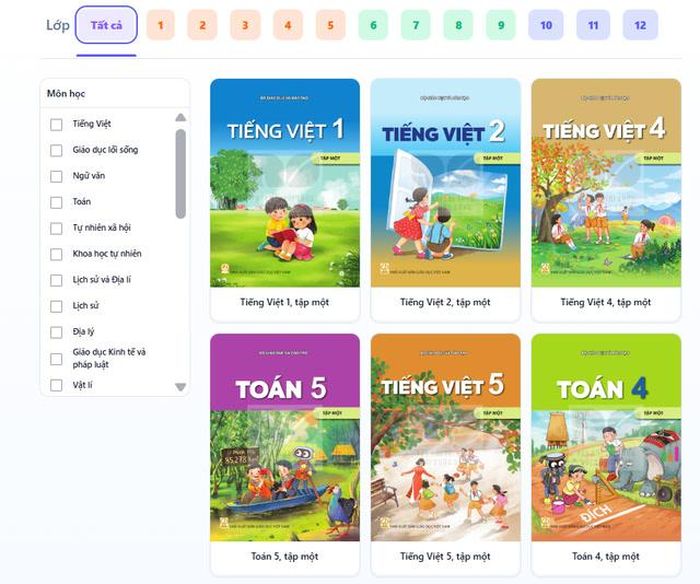The image size is (700, 584).
Task: Filter books by grade 5
Action: [x=331, y=25]
